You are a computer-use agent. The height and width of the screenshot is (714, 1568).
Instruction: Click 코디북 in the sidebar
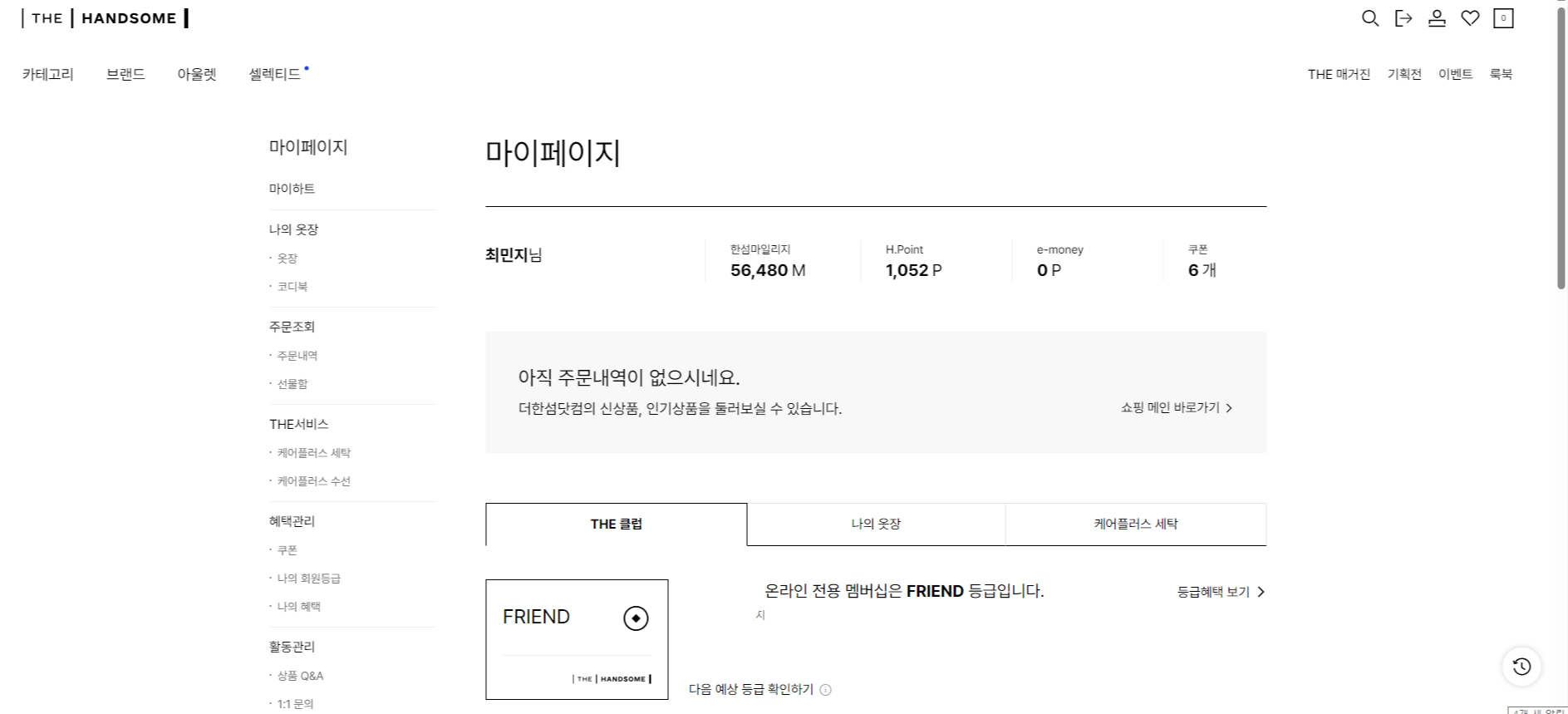coord(292,286)
